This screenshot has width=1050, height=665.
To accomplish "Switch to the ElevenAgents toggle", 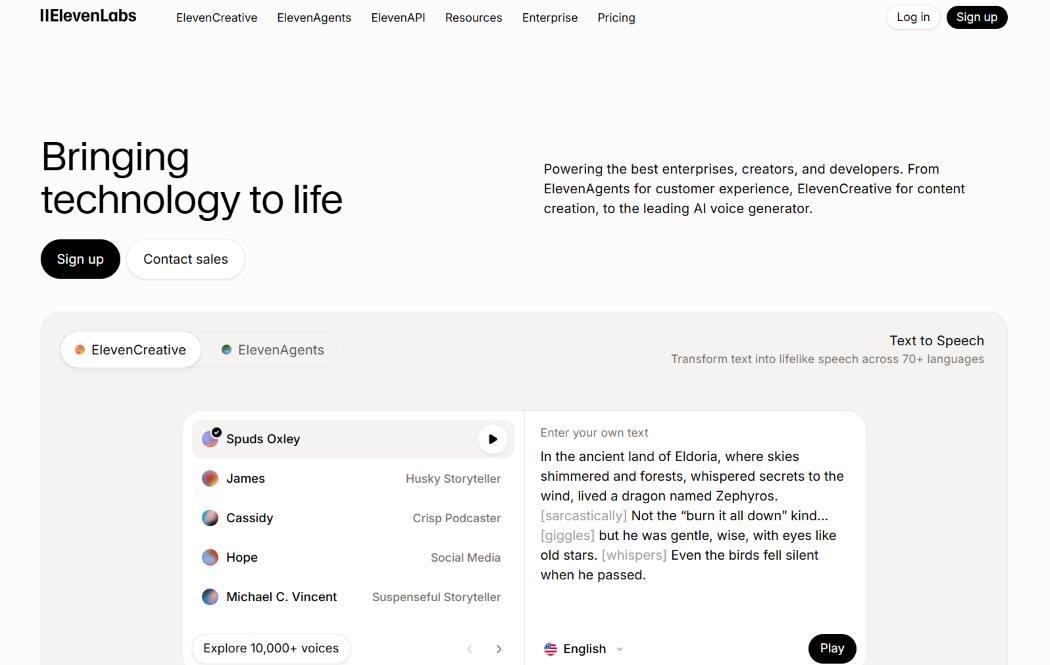I will (x=273, y=350).
